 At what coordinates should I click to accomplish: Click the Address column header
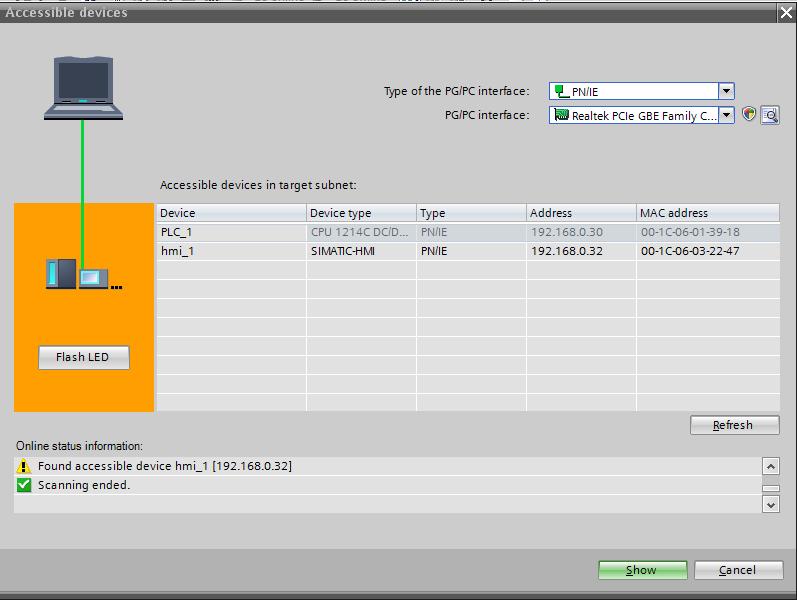click(x=581, y=213)
